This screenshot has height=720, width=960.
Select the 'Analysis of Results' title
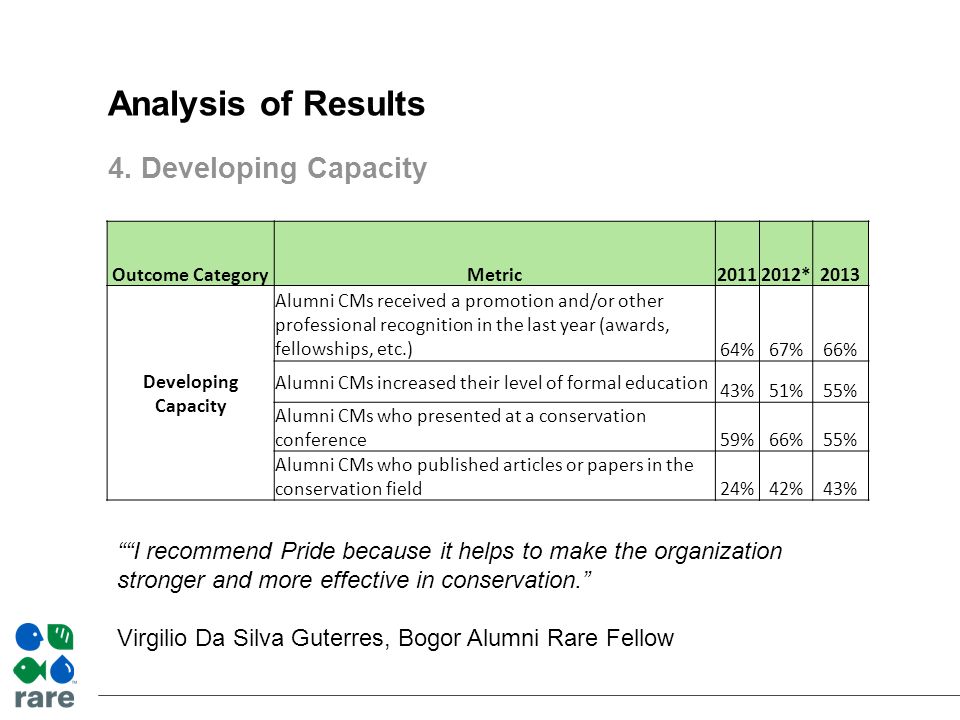point(266,103)
